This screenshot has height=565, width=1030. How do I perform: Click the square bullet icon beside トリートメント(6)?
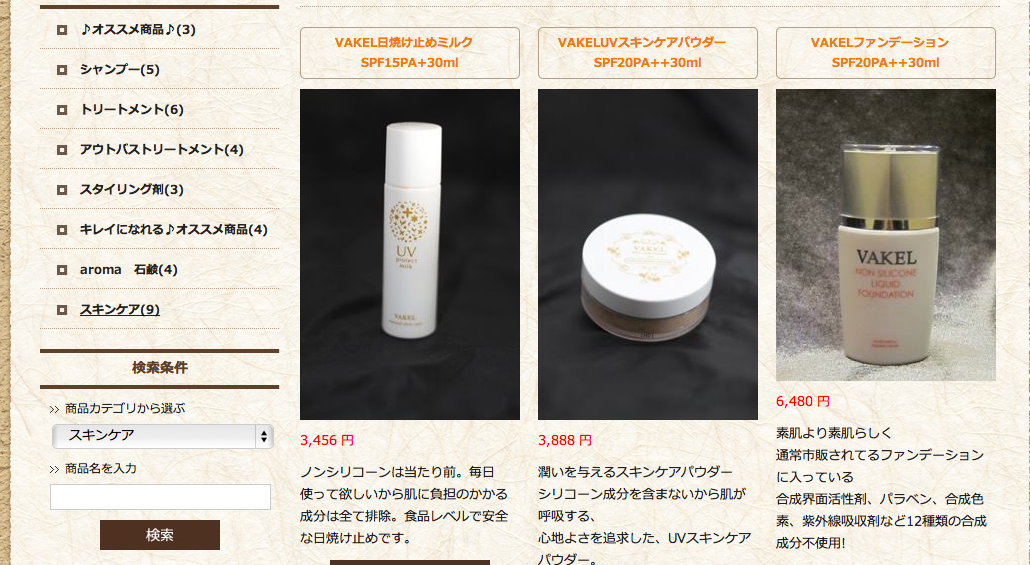[x=62, y=110]
